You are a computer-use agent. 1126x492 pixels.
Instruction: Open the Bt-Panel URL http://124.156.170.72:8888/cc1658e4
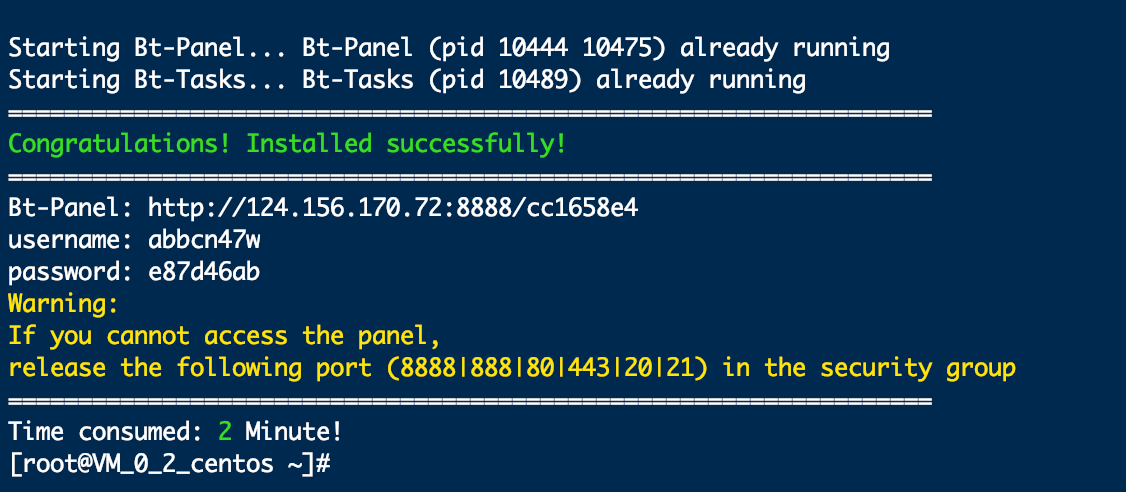392,208
